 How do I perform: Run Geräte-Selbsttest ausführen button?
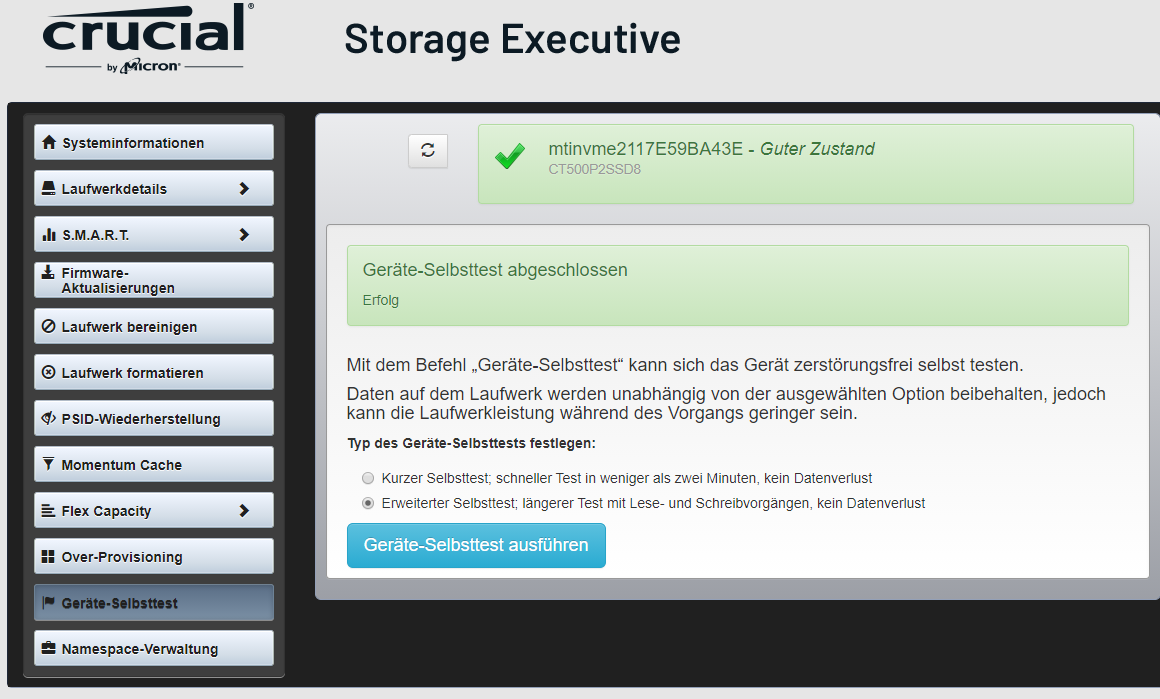coord(476,545)
